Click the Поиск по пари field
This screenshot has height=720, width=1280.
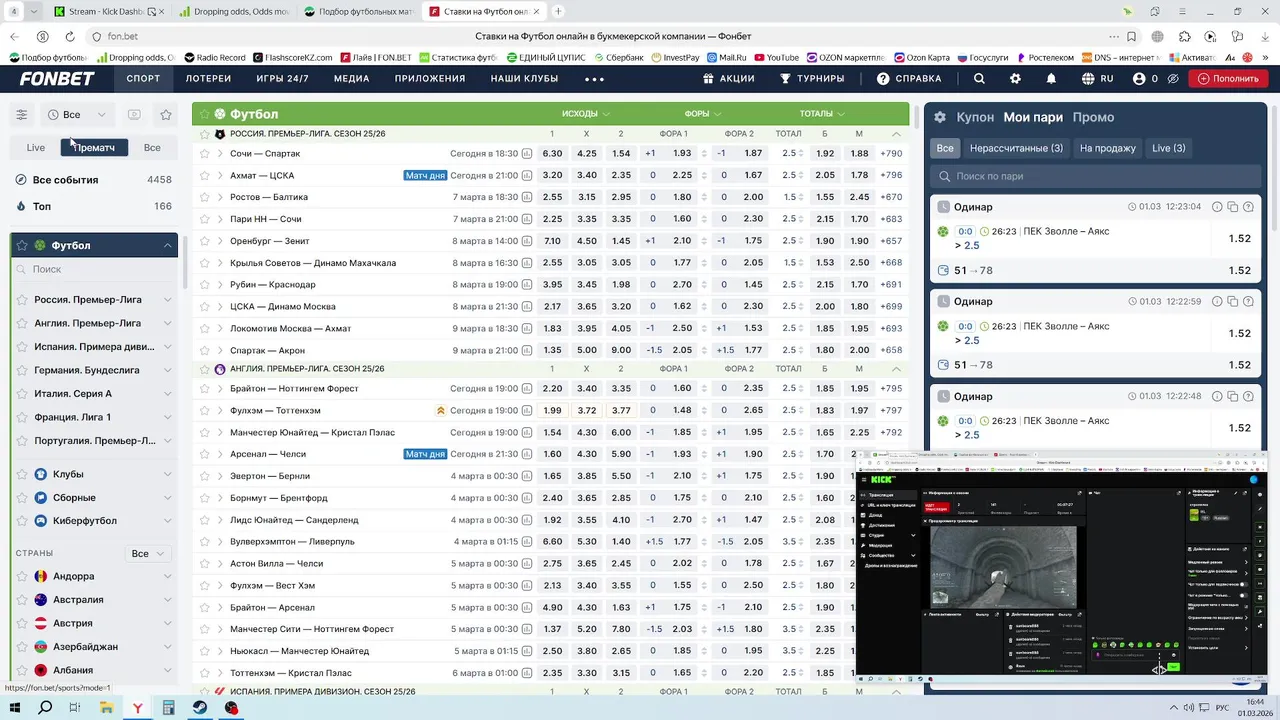1093,176
